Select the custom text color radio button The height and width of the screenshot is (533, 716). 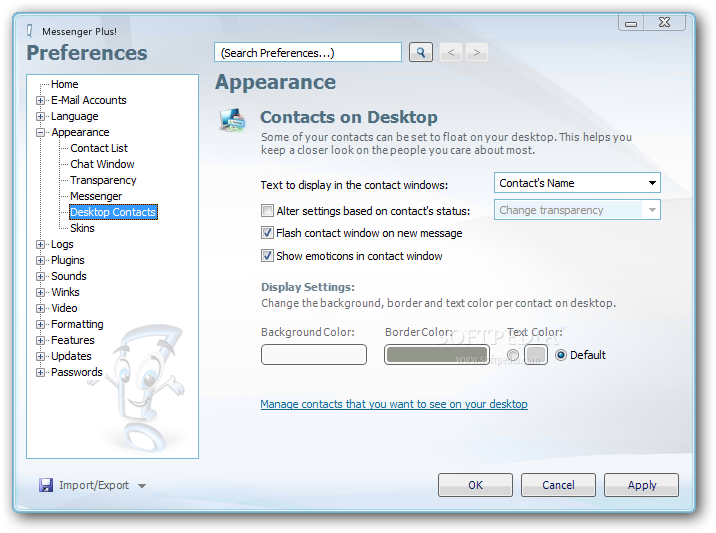point(513,355)
